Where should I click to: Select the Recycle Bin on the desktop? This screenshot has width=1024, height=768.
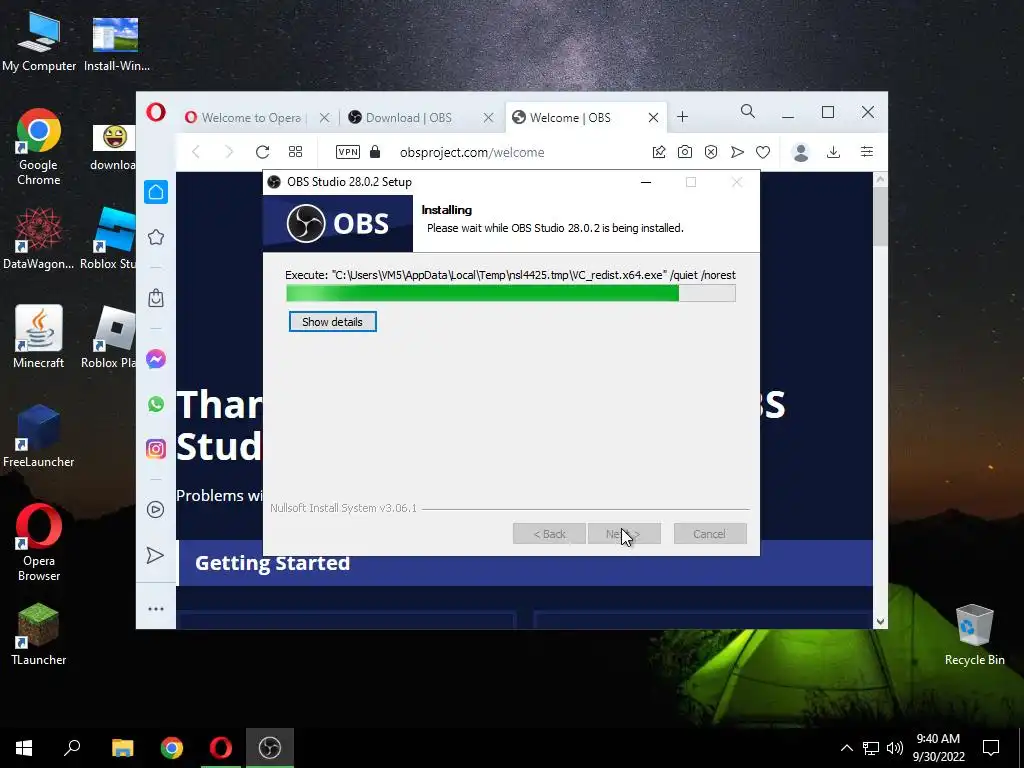point(974,635)
